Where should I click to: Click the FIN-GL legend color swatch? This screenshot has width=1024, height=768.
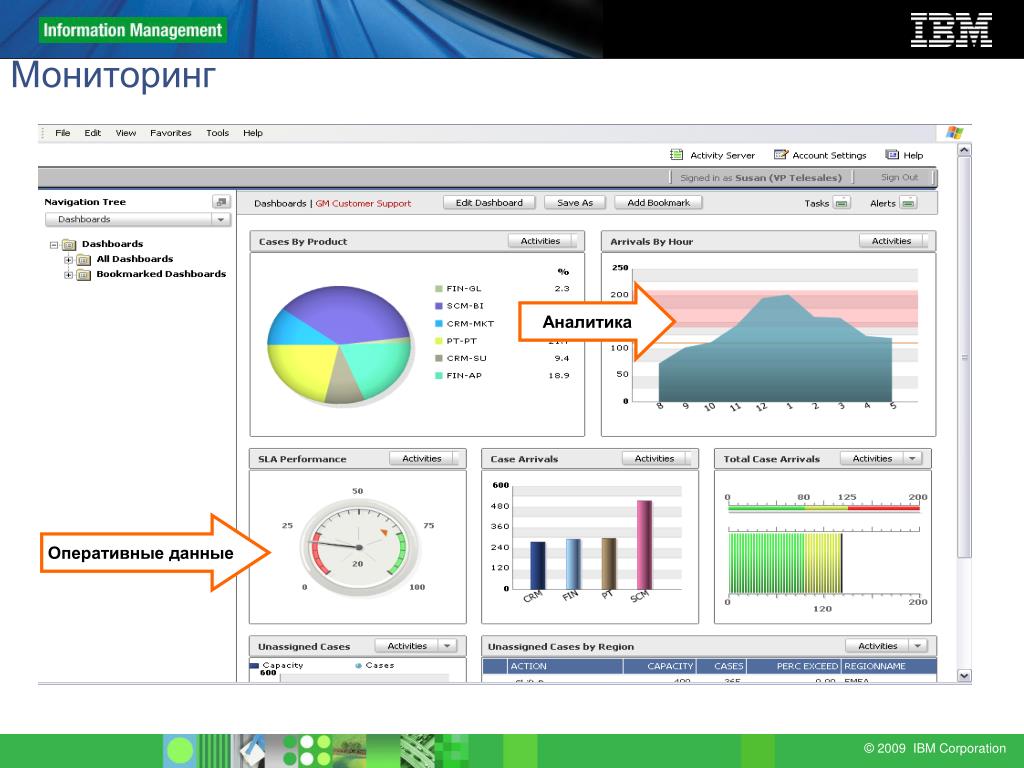[439, 289]
